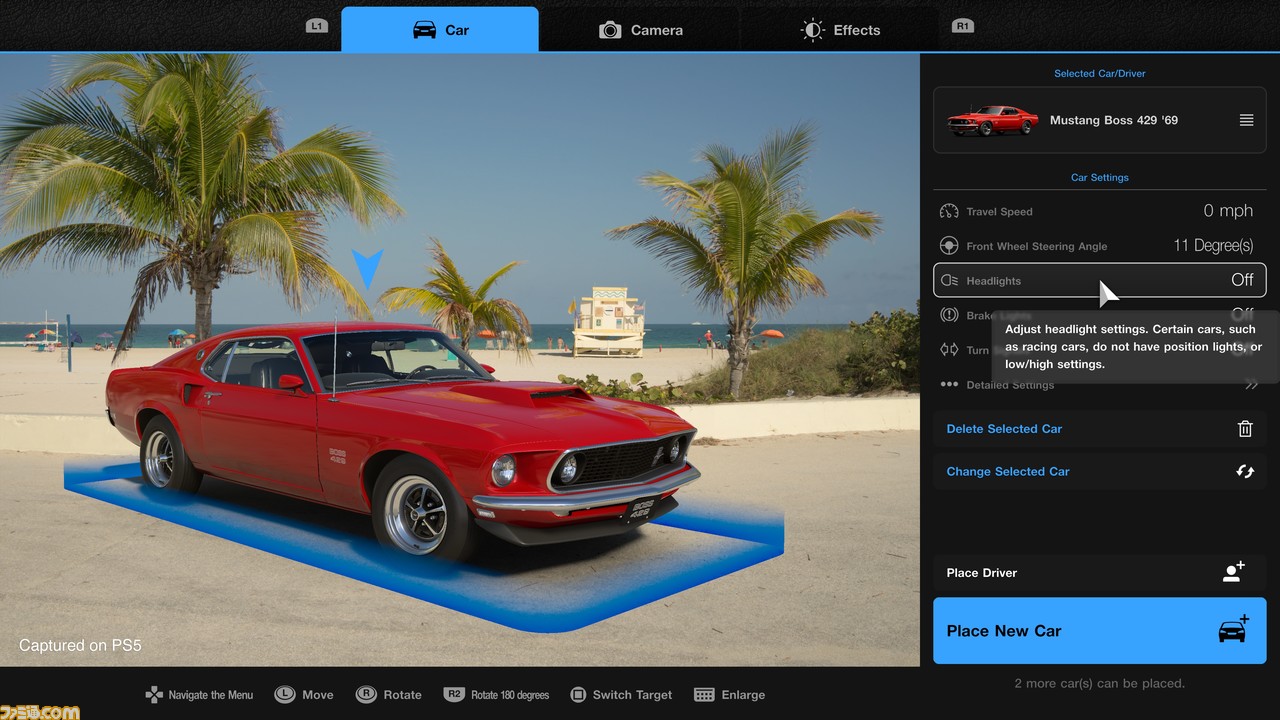This screenshot has height=720, width=1280.
Task: Click the trash can delete icon
Action: (1245, 429)
